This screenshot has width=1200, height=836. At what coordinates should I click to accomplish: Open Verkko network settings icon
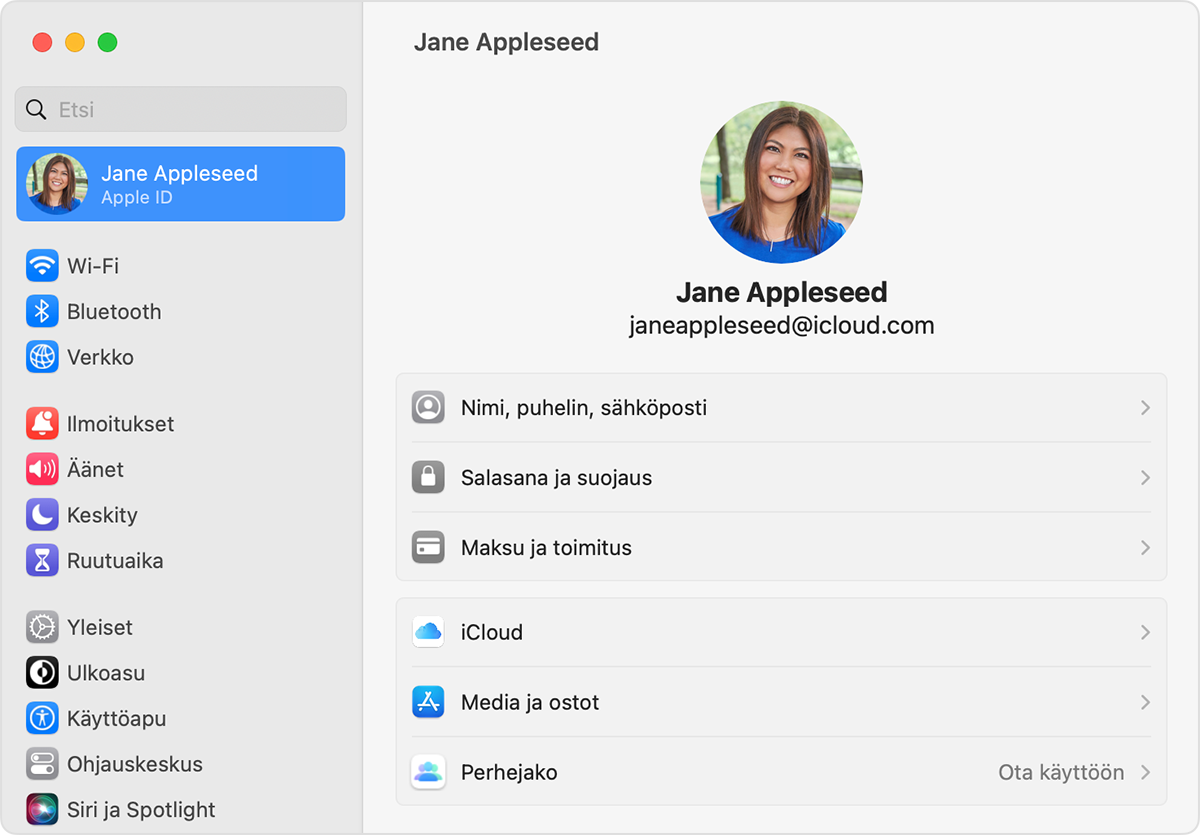[41, 357]
